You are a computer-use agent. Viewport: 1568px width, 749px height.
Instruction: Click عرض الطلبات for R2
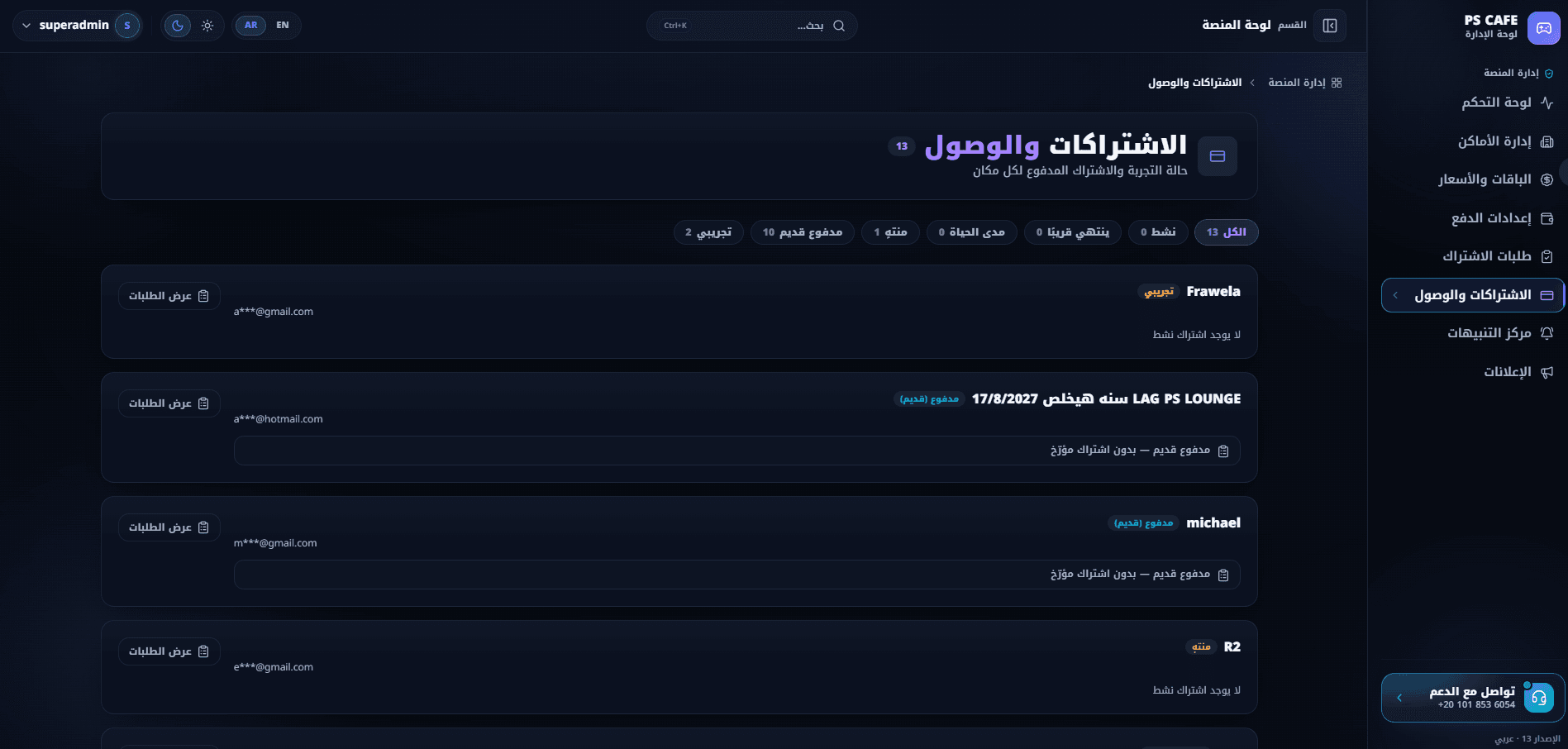point(169,651)
